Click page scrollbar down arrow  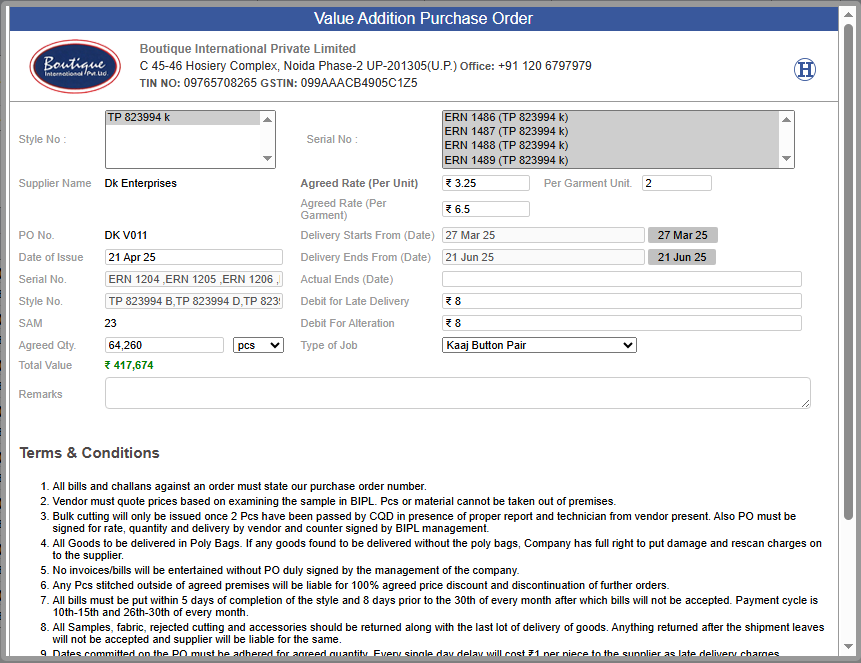pos(849,647)
